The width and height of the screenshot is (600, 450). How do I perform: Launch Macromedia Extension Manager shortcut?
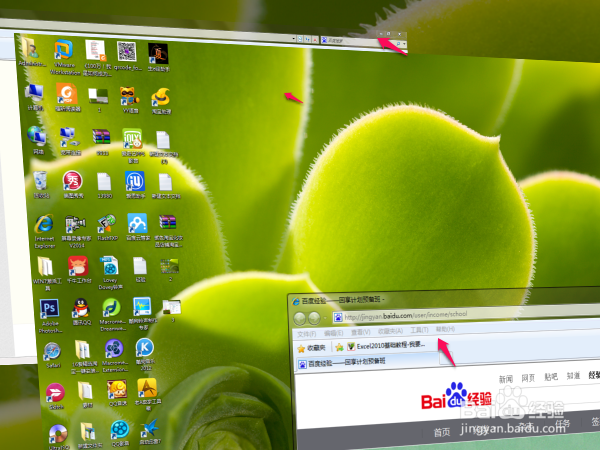click(x=115, y=355)
